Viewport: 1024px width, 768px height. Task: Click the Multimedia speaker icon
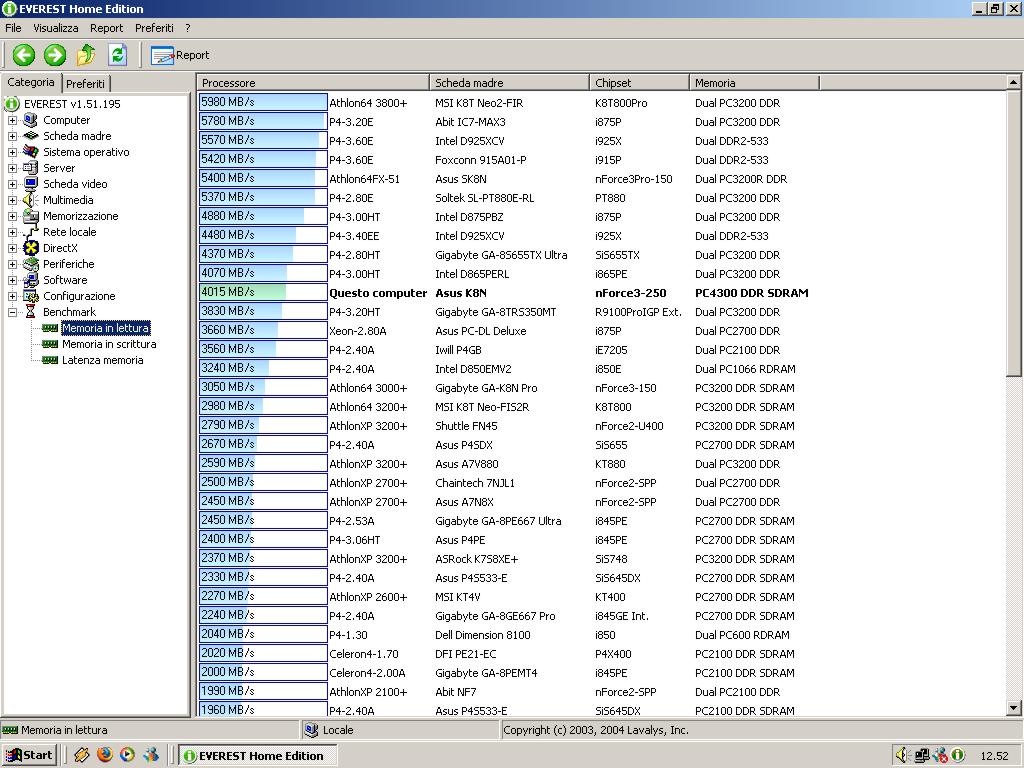point(31,200)
